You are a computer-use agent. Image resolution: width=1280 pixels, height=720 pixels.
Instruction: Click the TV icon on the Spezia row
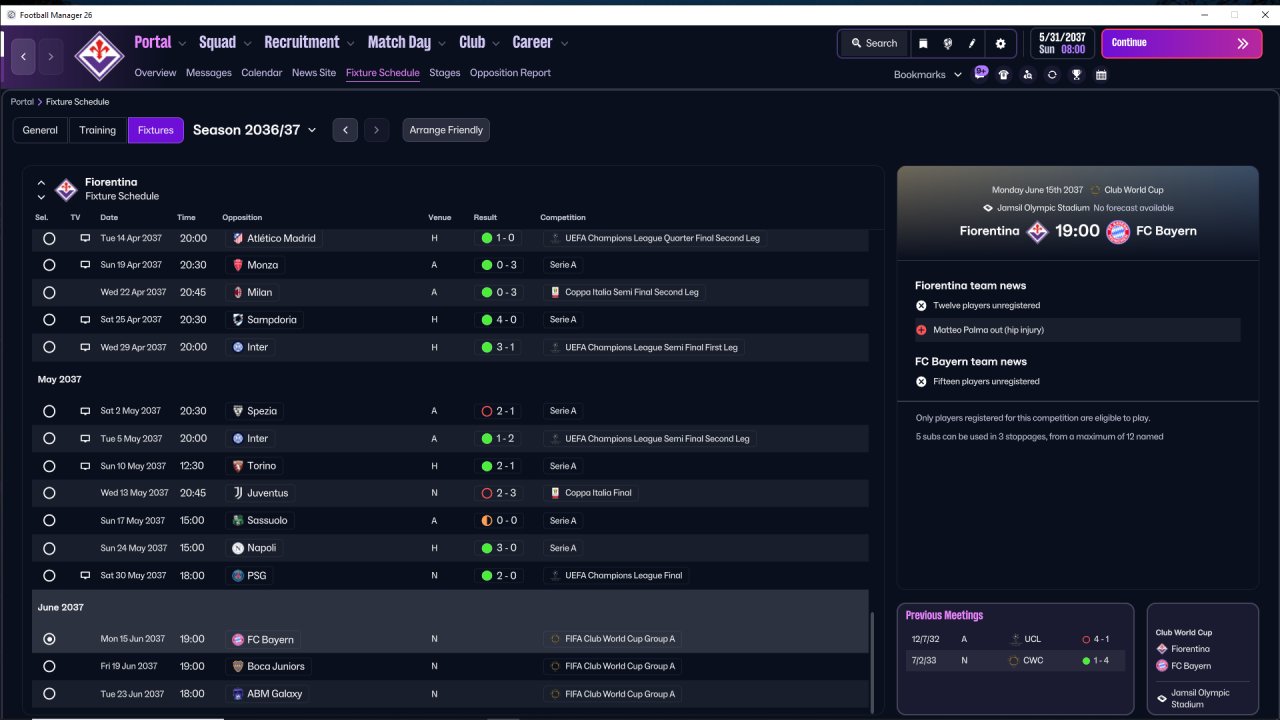pyautogui.click(x=85, y=411)
